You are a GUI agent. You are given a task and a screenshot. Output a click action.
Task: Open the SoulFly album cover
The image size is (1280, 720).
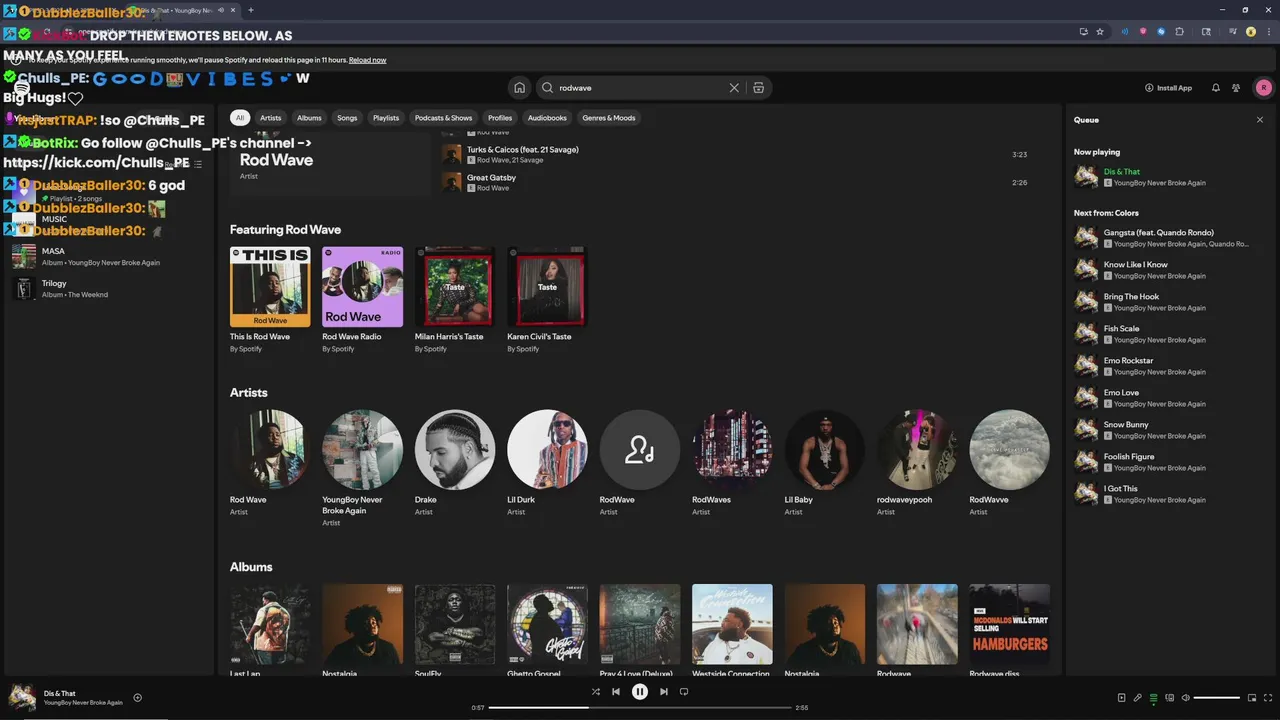click(x=455, y=624)
